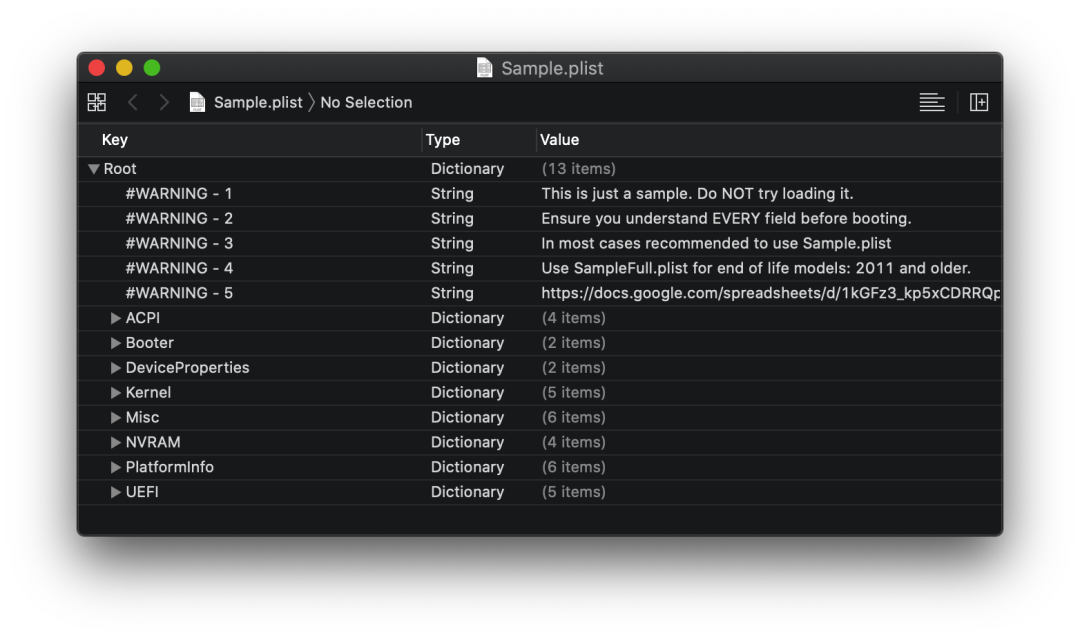Open the editor options lines icon

932,103
